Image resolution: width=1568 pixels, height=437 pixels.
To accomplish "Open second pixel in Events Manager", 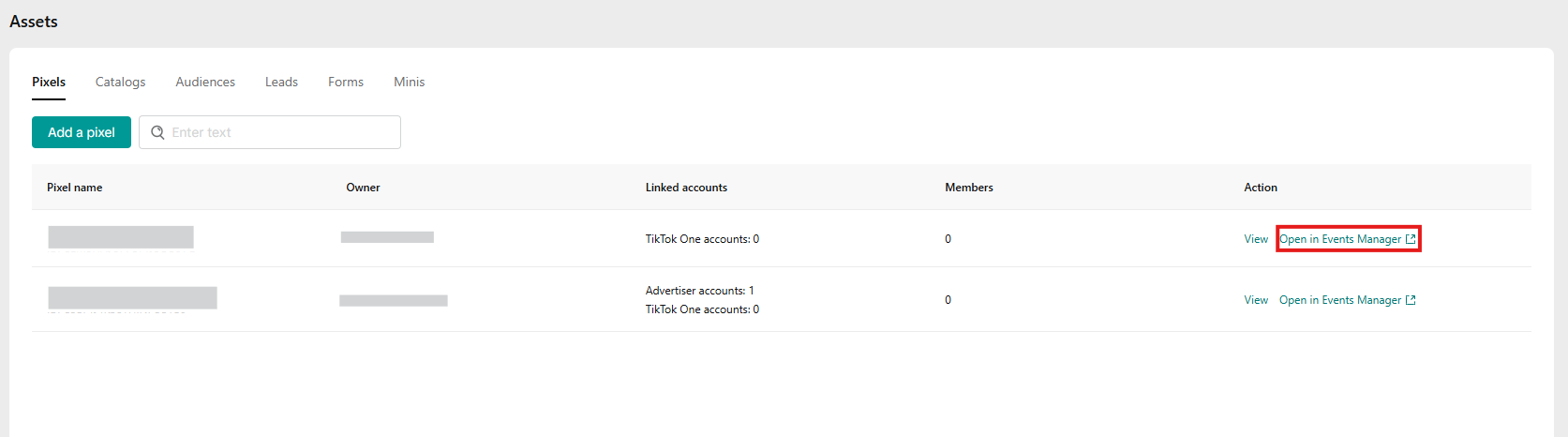I will pos(1340,300).
